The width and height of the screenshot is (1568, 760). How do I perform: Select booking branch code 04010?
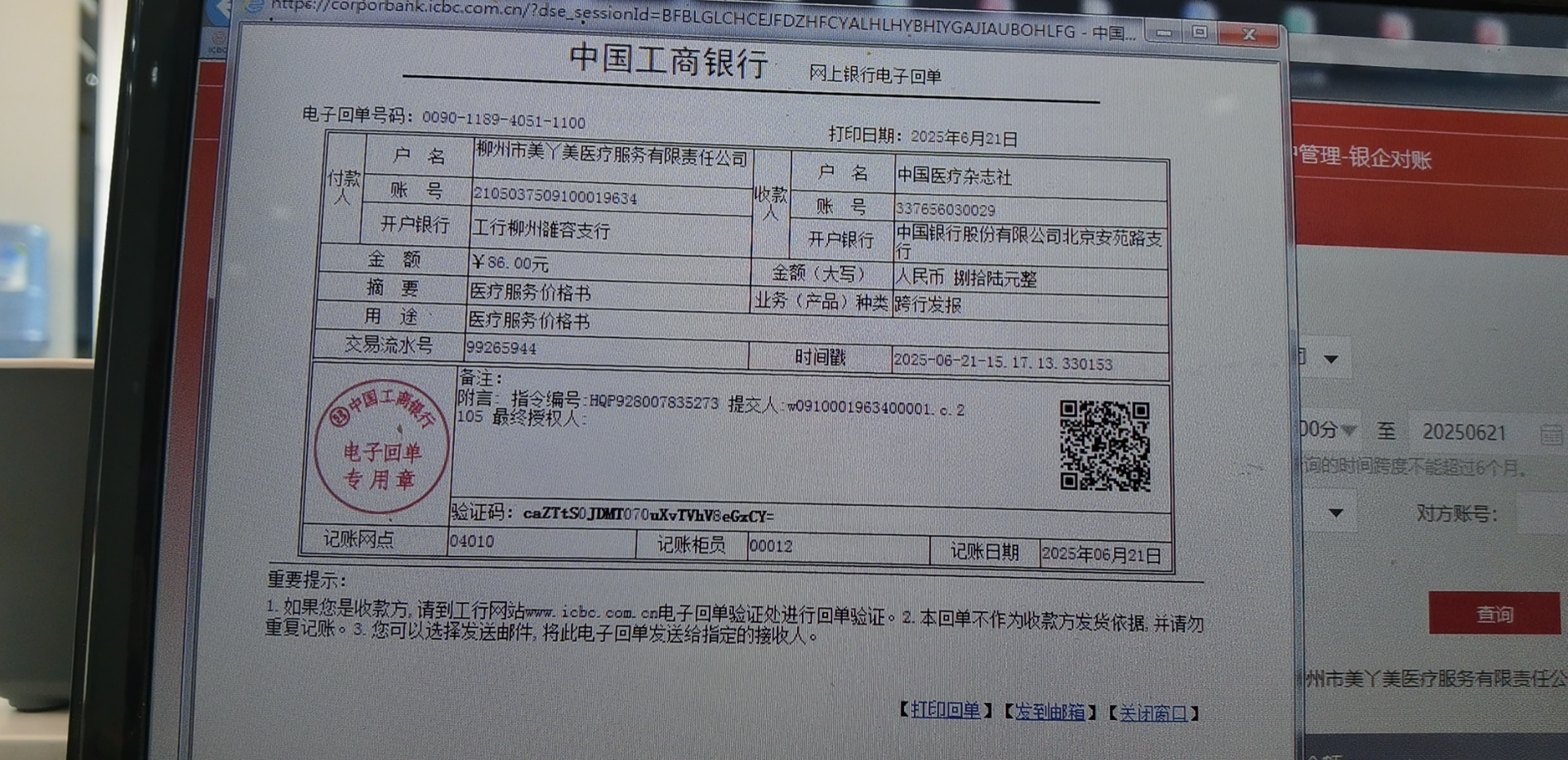point(472,540)
